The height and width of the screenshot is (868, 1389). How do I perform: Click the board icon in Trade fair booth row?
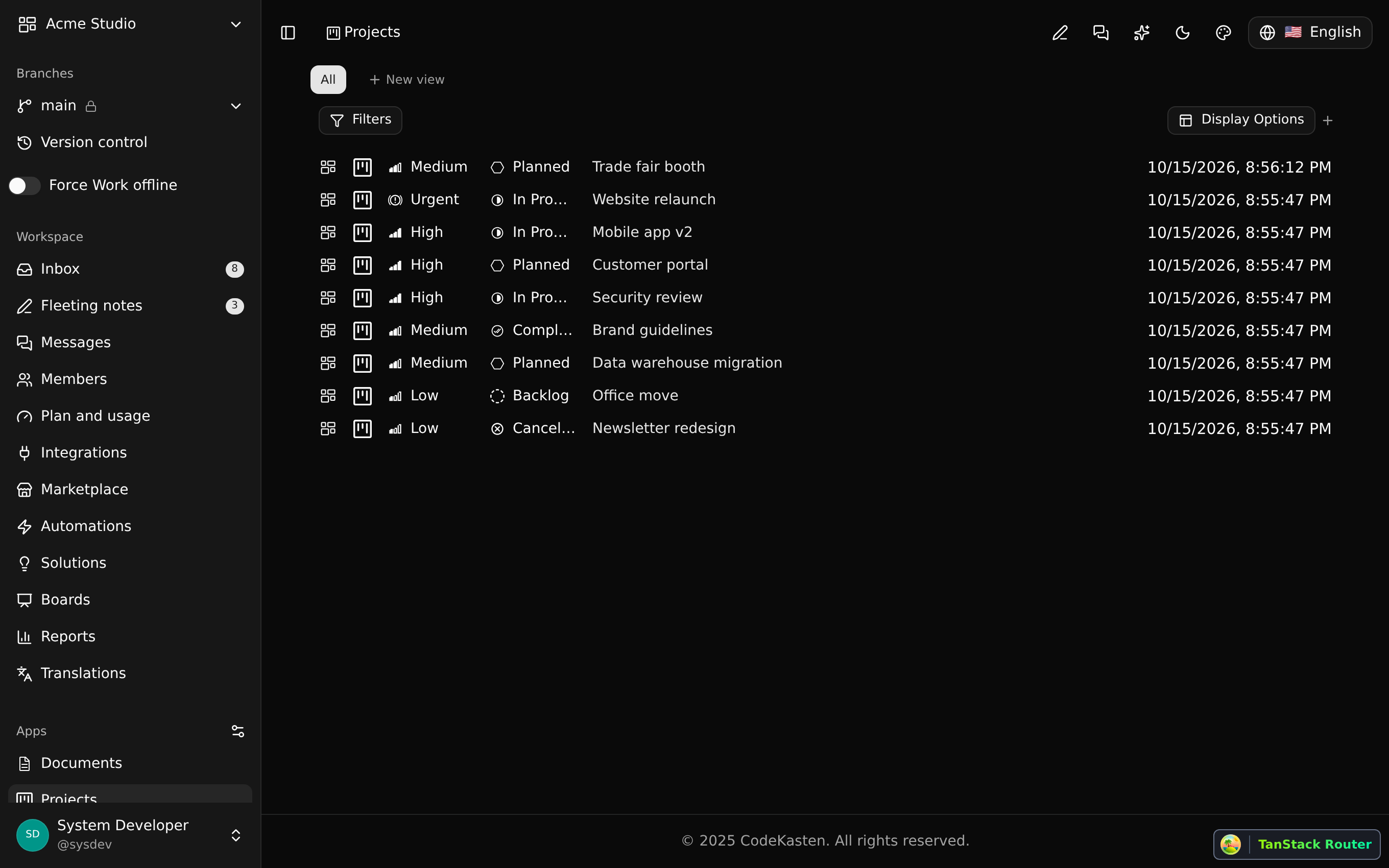point(362,167)
